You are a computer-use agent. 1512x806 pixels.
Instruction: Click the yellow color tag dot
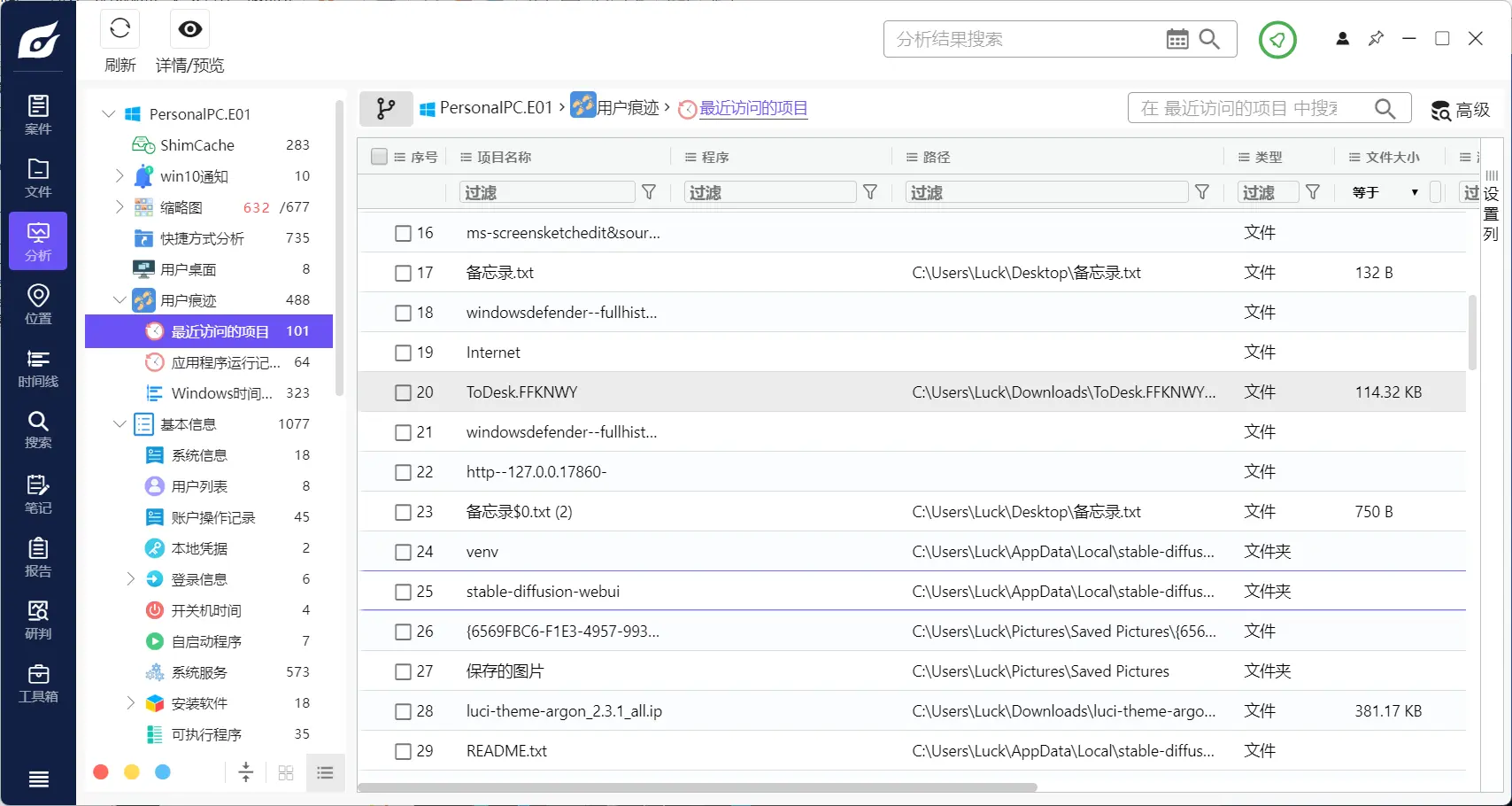click(x=132, y=772)
